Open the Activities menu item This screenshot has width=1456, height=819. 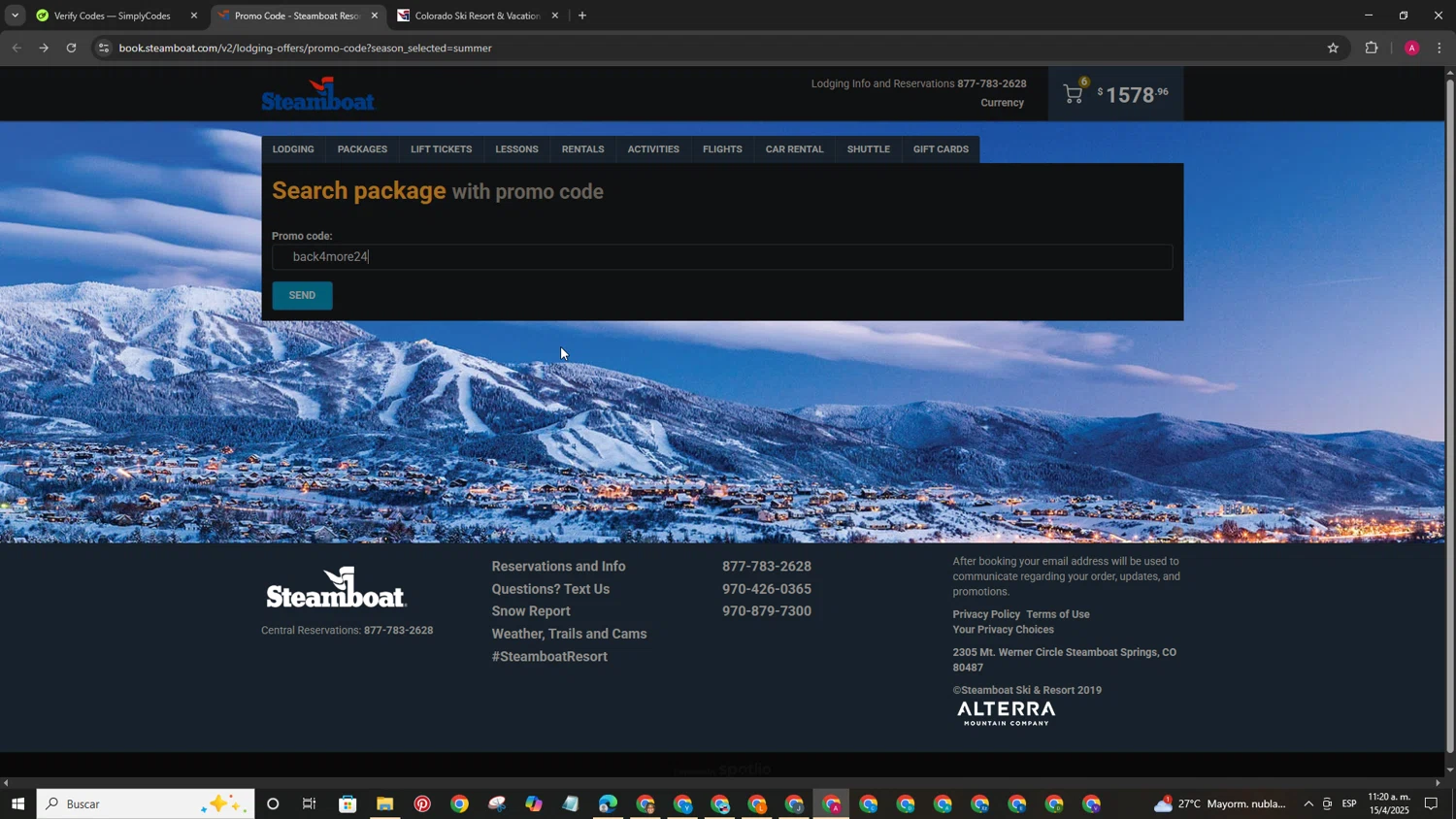pos(653,149)
